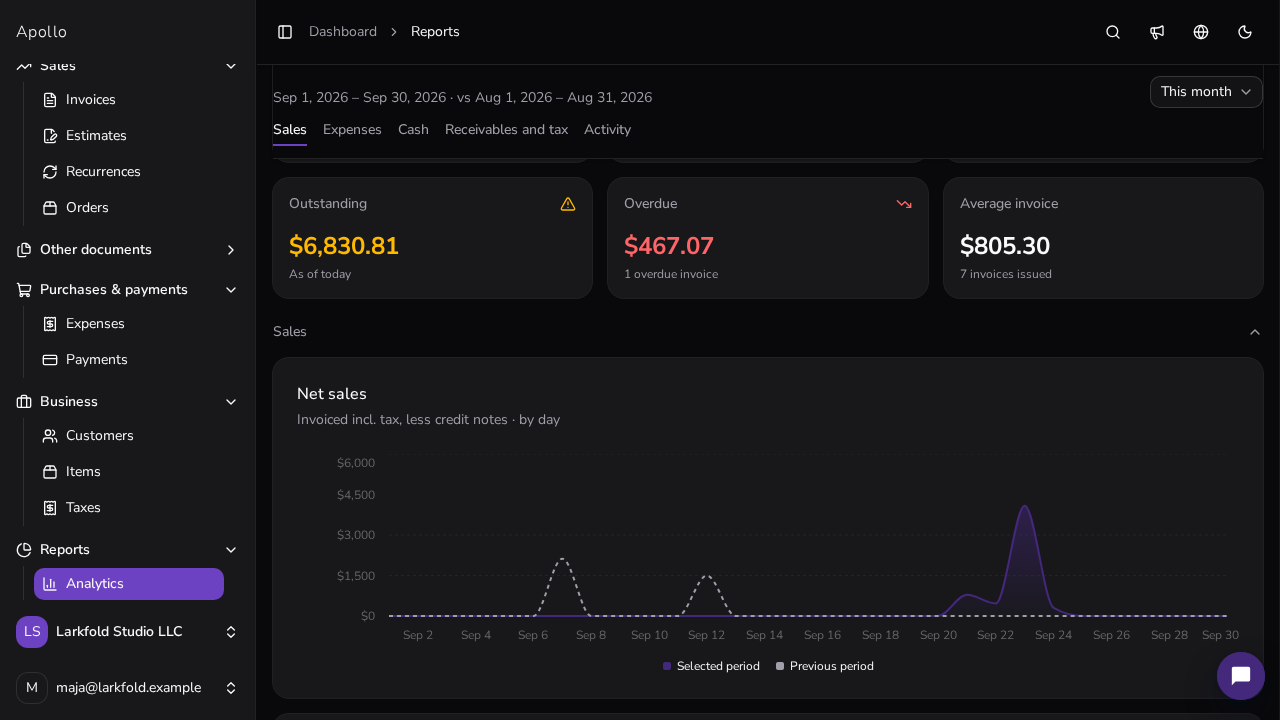Toggle Previous period legend series

(x=825, y=666)
